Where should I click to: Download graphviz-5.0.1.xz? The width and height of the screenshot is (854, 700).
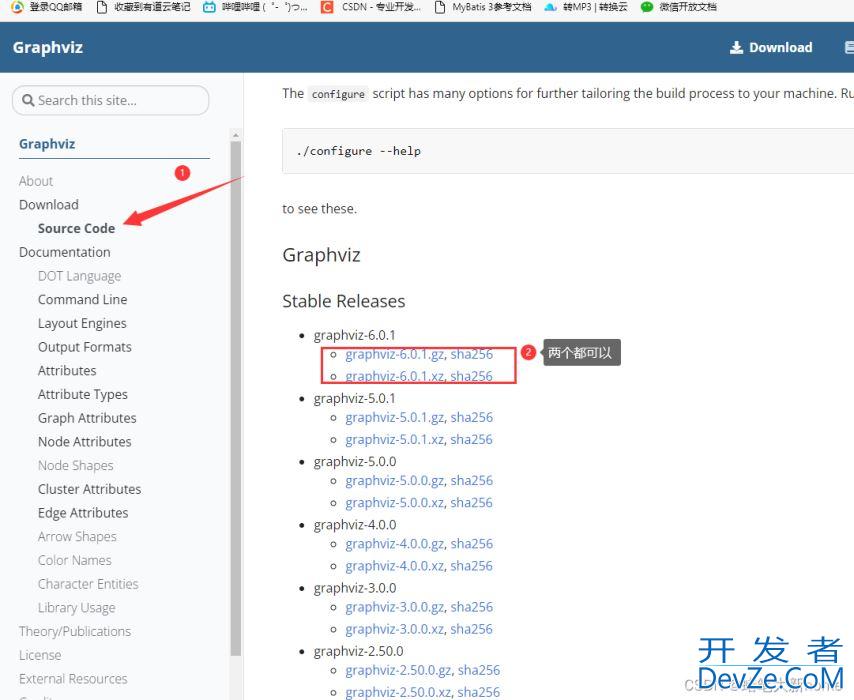[x=395, y=440]
